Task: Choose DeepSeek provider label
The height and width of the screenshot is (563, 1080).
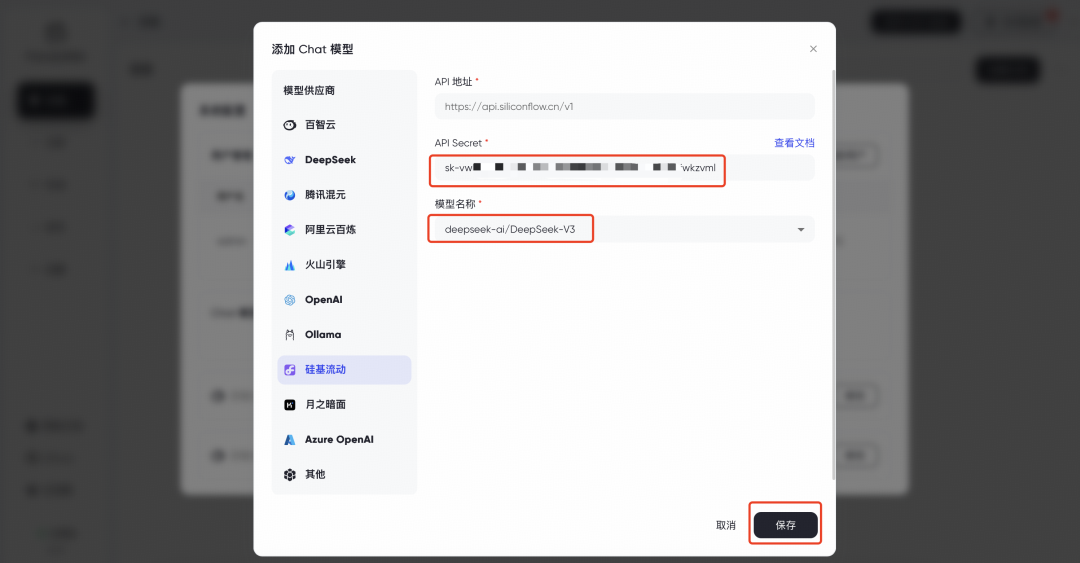Action: click(331, 160)
